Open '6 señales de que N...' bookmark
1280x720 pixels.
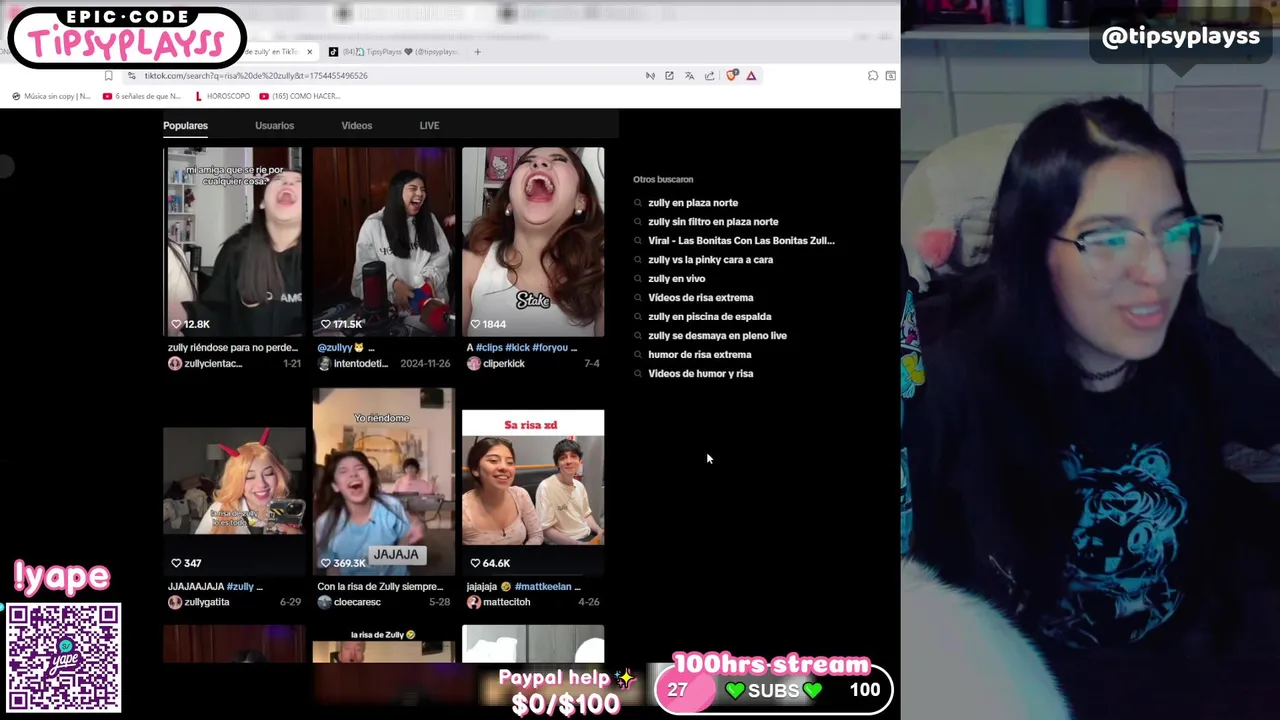[141, 96]
